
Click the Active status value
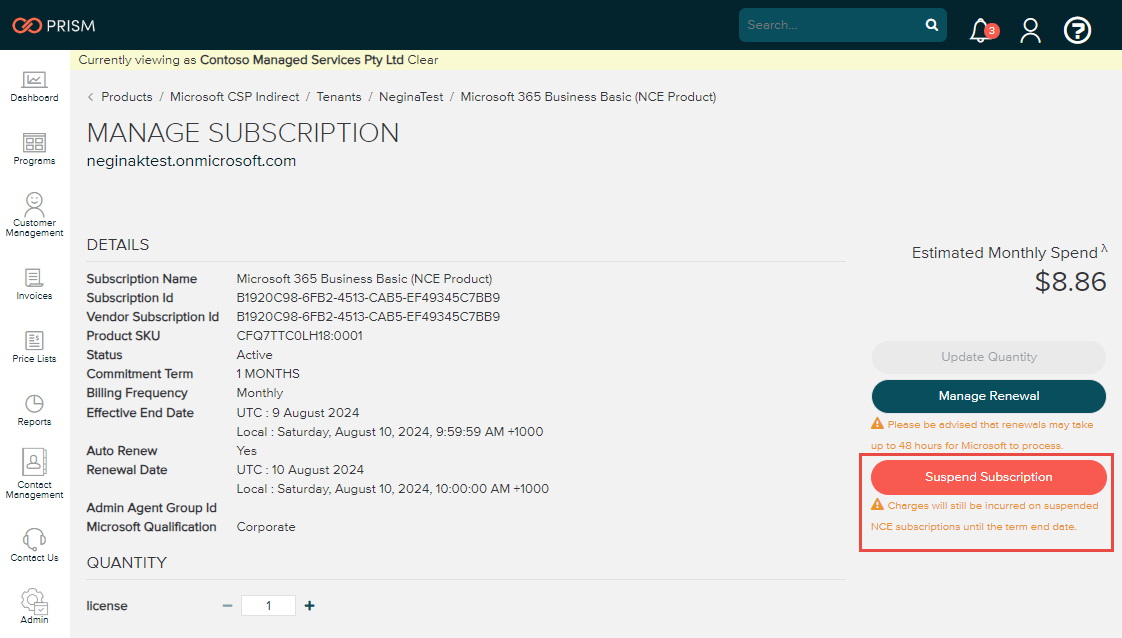[255, 355]
